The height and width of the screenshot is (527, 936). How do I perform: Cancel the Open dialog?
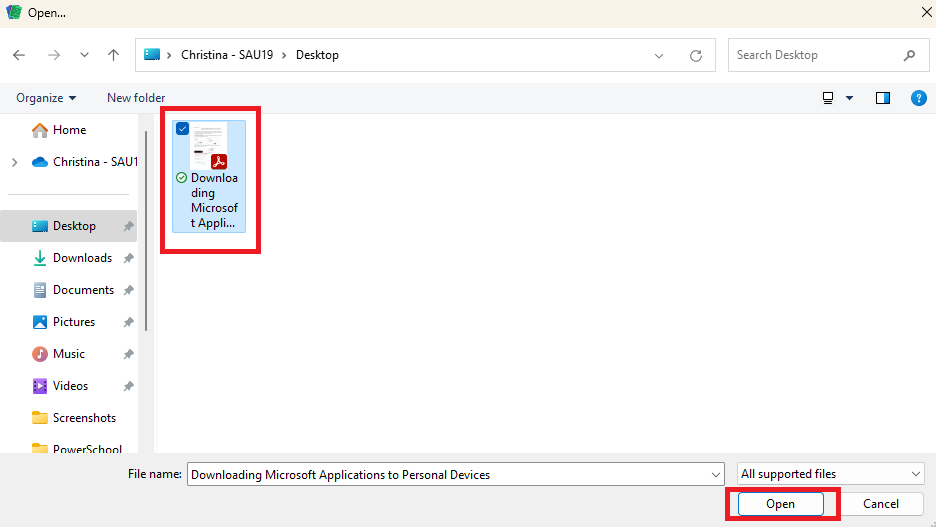pos(880,504)
